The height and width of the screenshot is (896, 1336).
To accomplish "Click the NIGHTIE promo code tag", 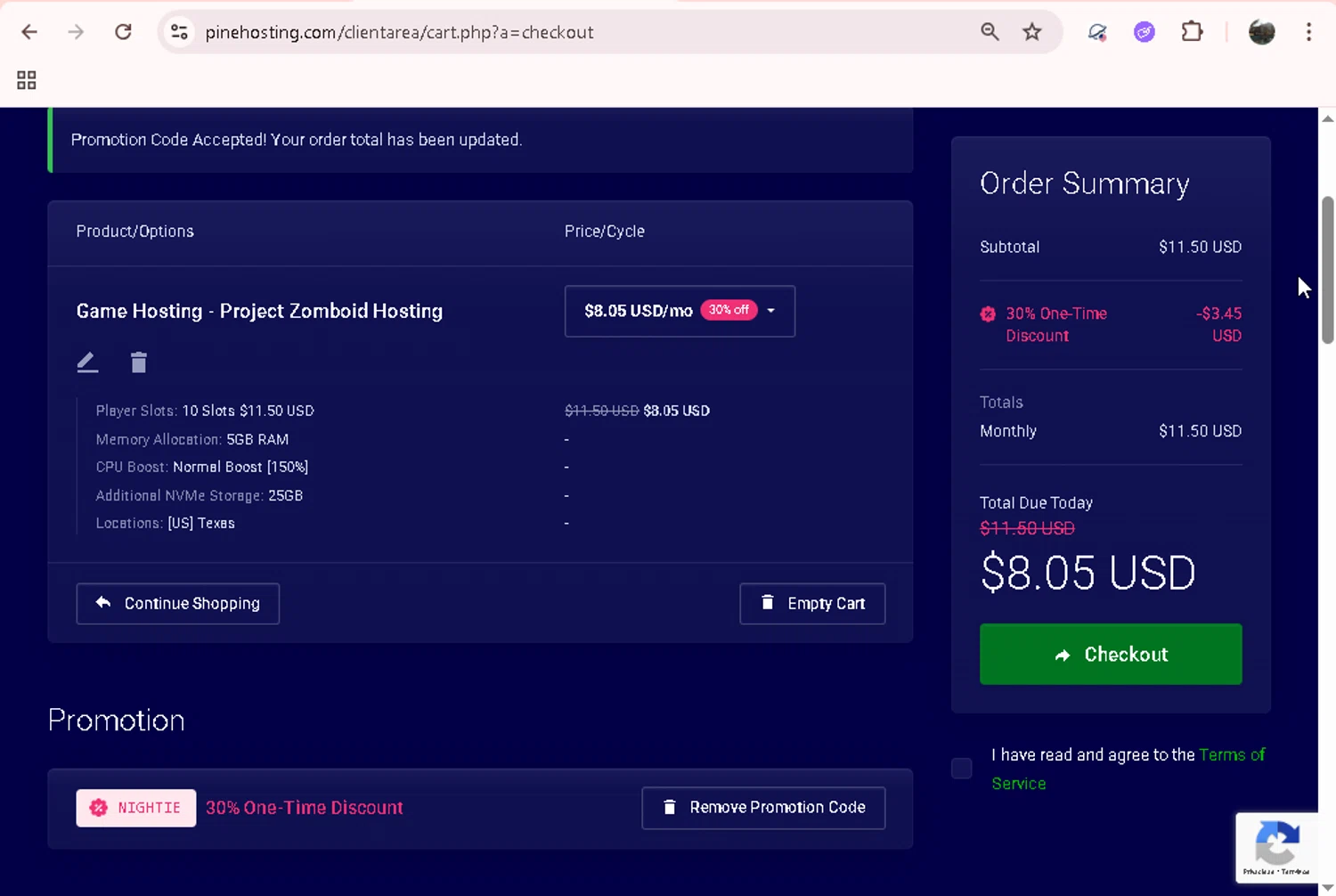I will coord(136,808).
